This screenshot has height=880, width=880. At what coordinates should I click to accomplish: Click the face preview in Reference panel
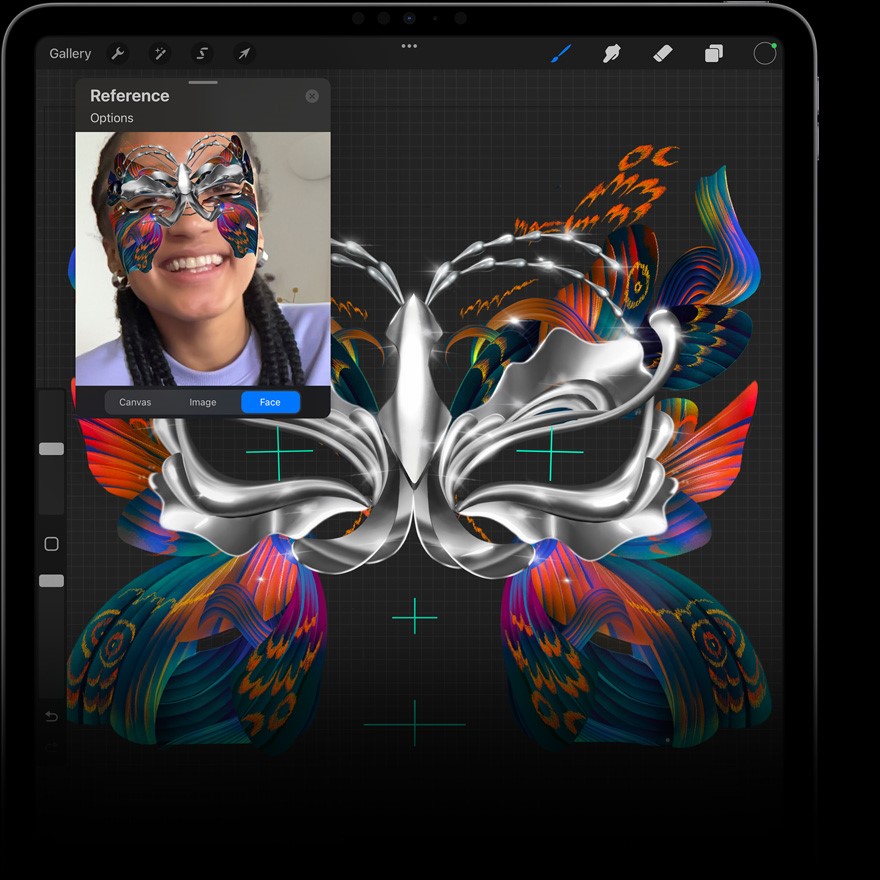[203, 259]
